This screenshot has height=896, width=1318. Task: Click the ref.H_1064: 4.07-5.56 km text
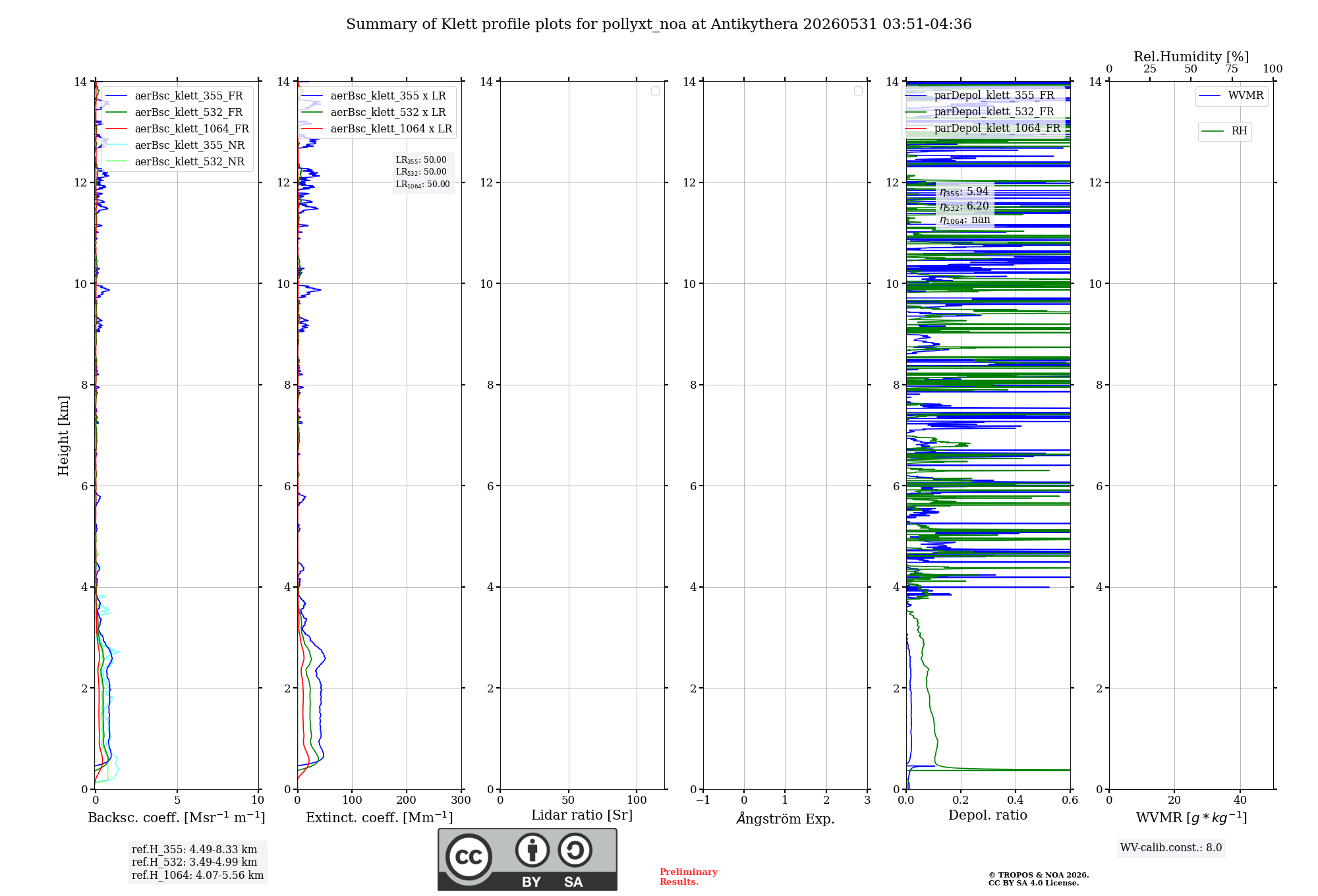(x=198, y=876)
